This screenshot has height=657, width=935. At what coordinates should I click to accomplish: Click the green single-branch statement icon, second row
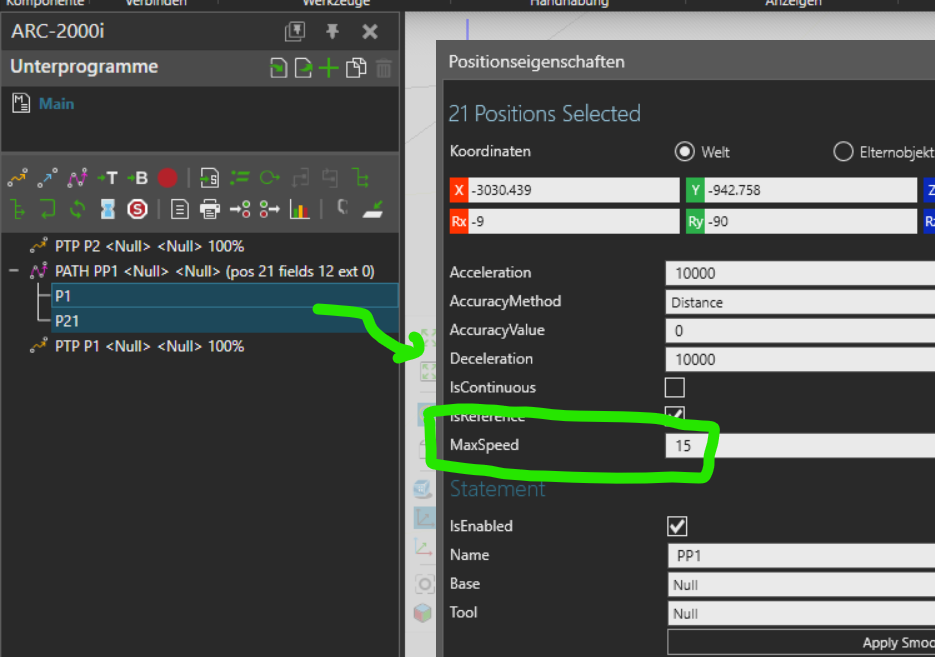(x=18, y=209)
